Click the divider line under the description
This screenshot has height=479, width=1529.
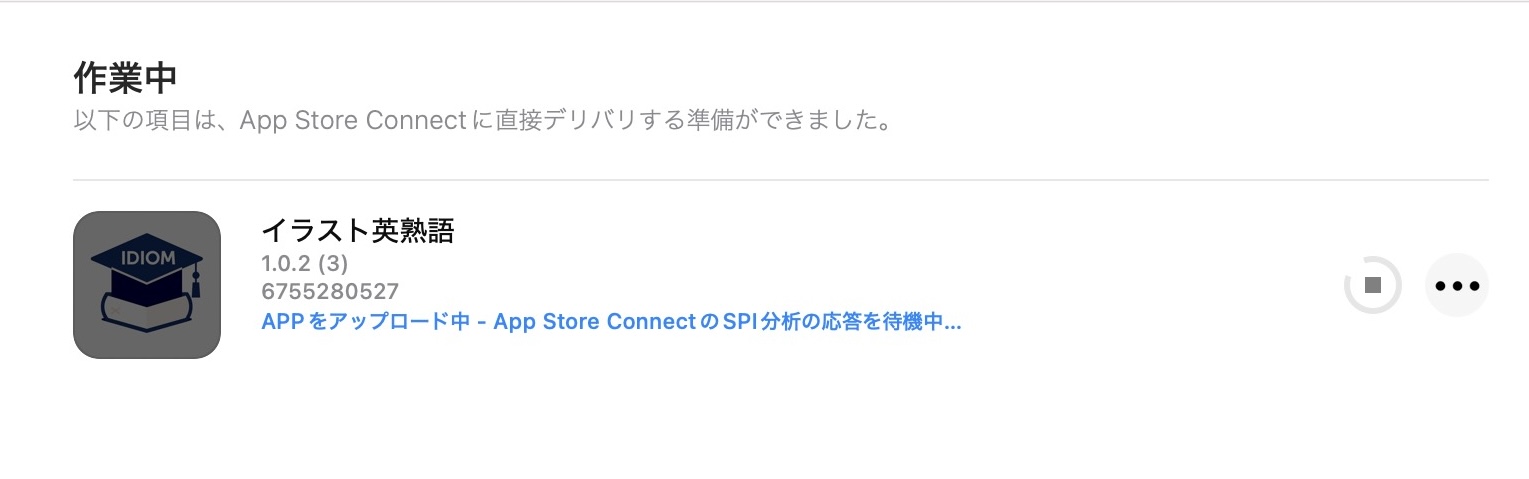(780, 181)
